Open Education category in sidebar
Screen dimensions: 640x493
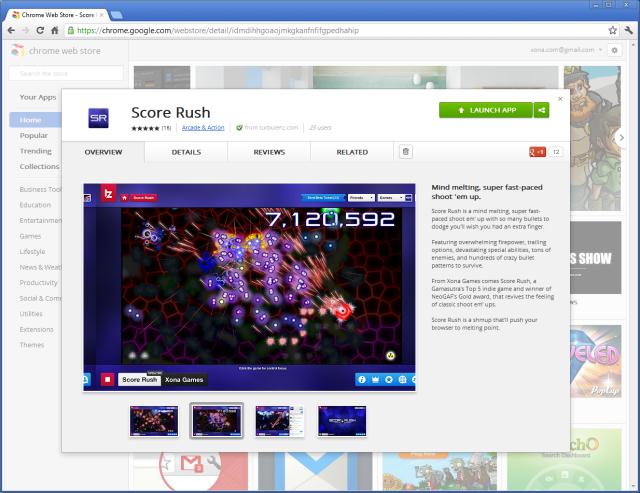pos(35,205)
